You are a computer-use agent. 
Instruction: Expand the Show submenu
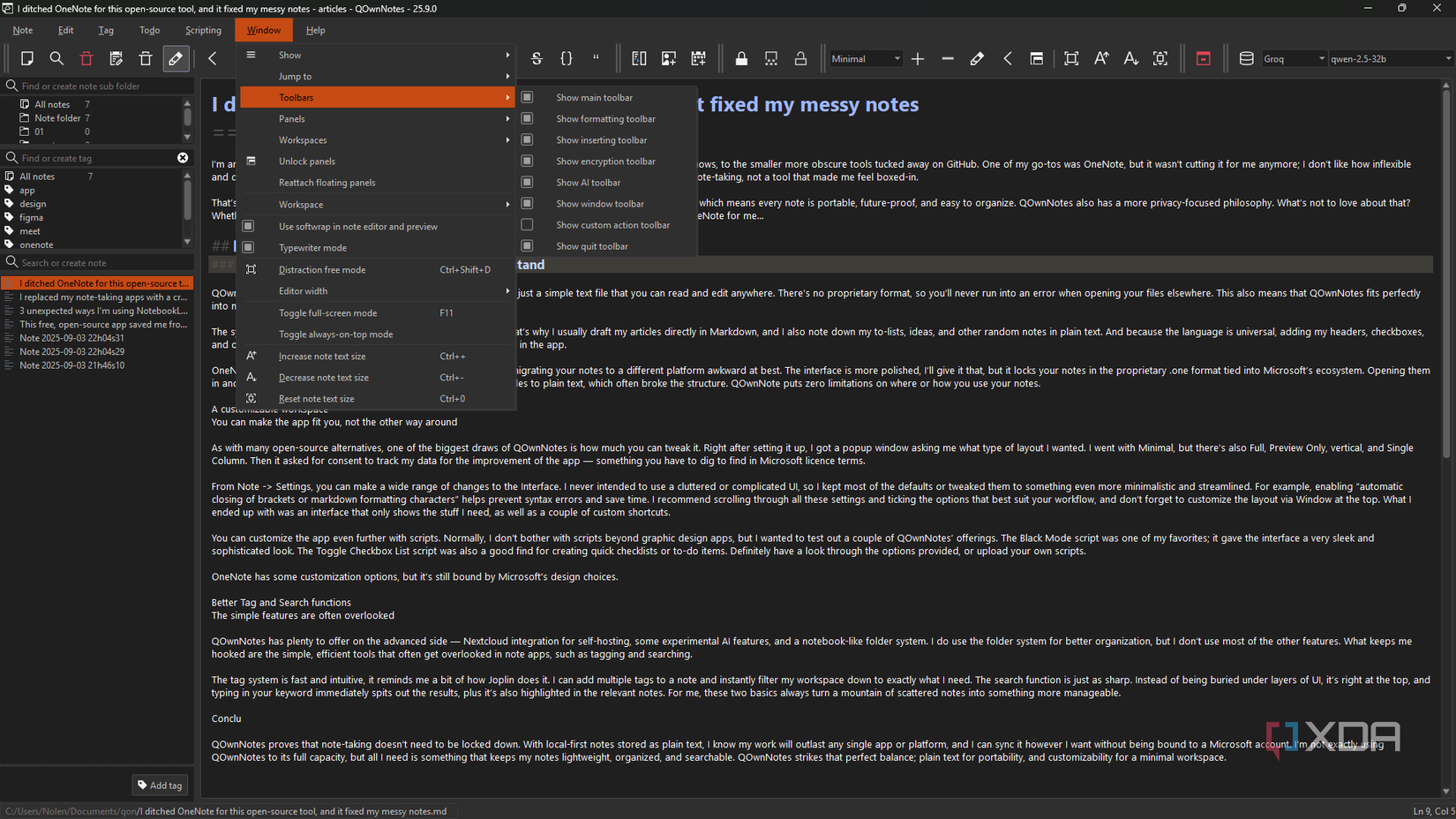378,55
